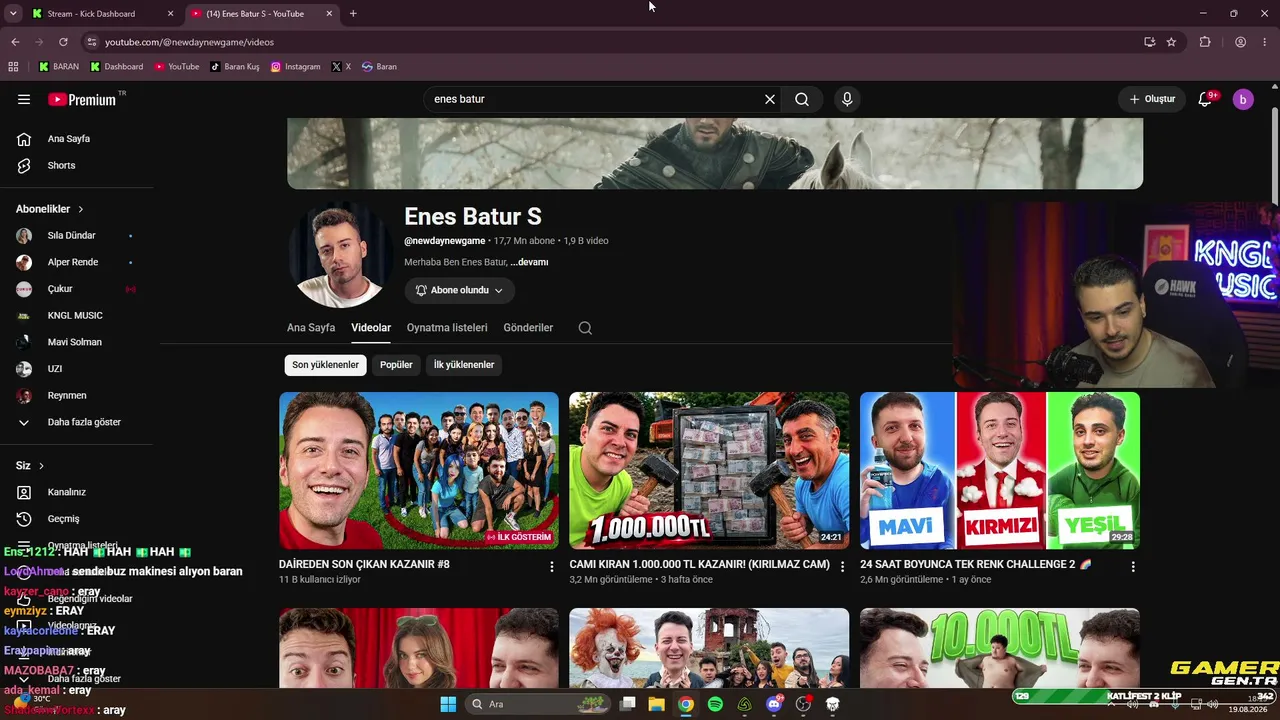This screenshot has height=720, width=1280.
Task: Open the MAVİ KIRMIZI YEŞİL challenge thumbnail
Action: pos(1000,470)
